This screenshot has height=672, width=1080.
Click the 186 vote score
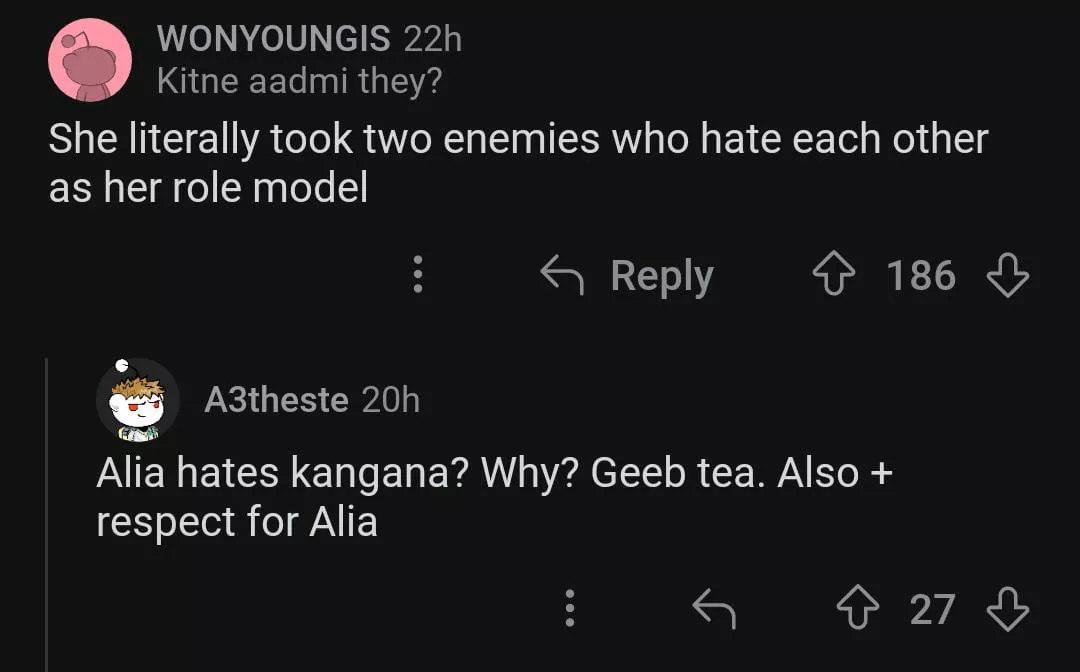pyautogui.click(x=921, y=276)
